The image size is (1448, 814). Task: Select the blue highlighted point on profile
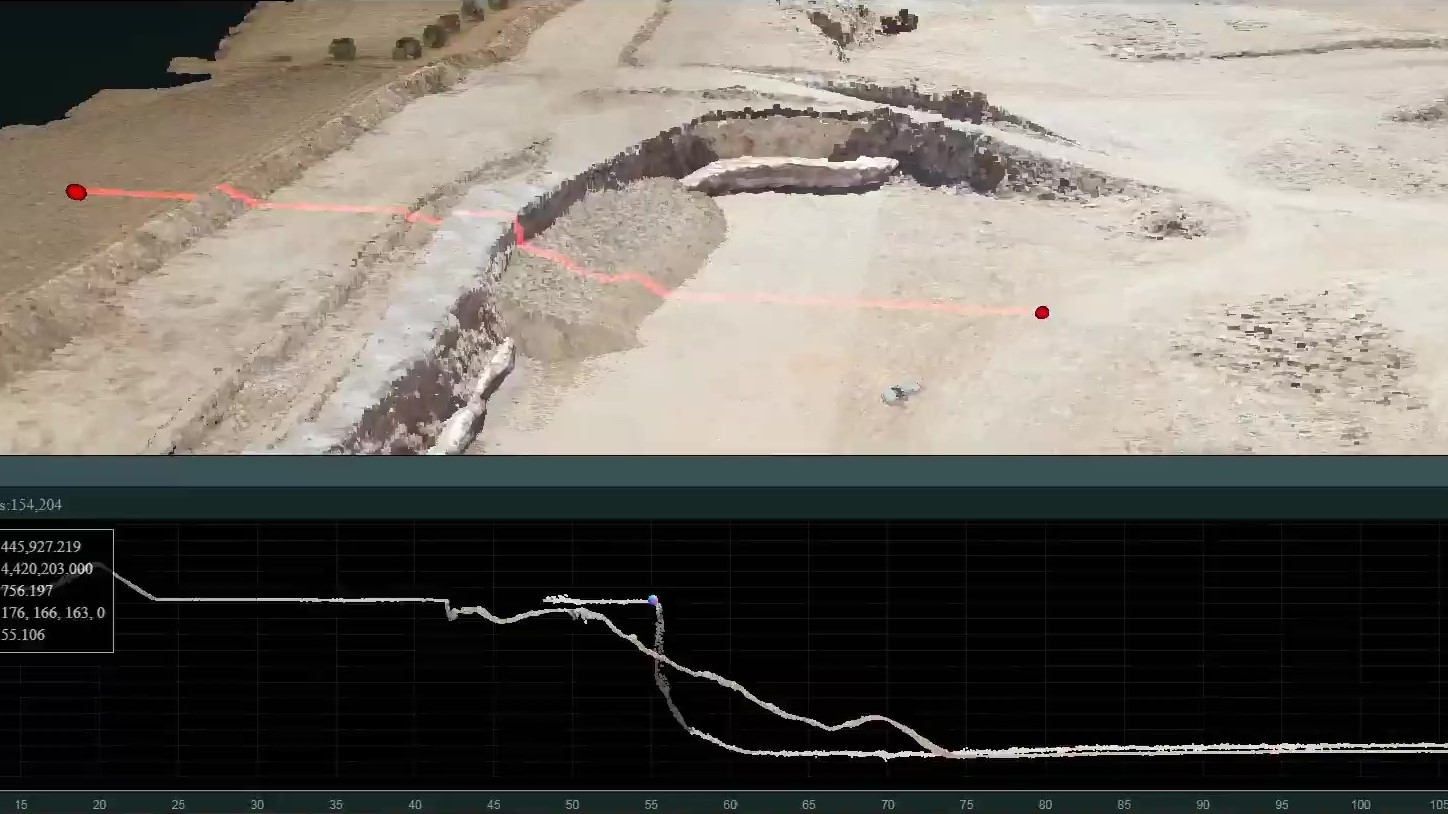click(653, 600)
